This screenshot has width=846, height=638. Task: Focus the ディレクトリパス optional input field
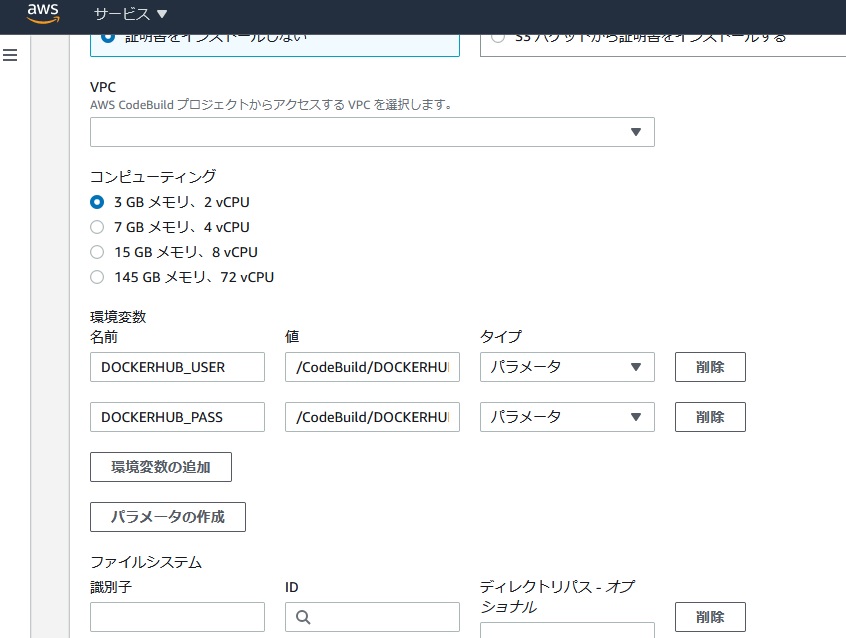pos(567,630)
